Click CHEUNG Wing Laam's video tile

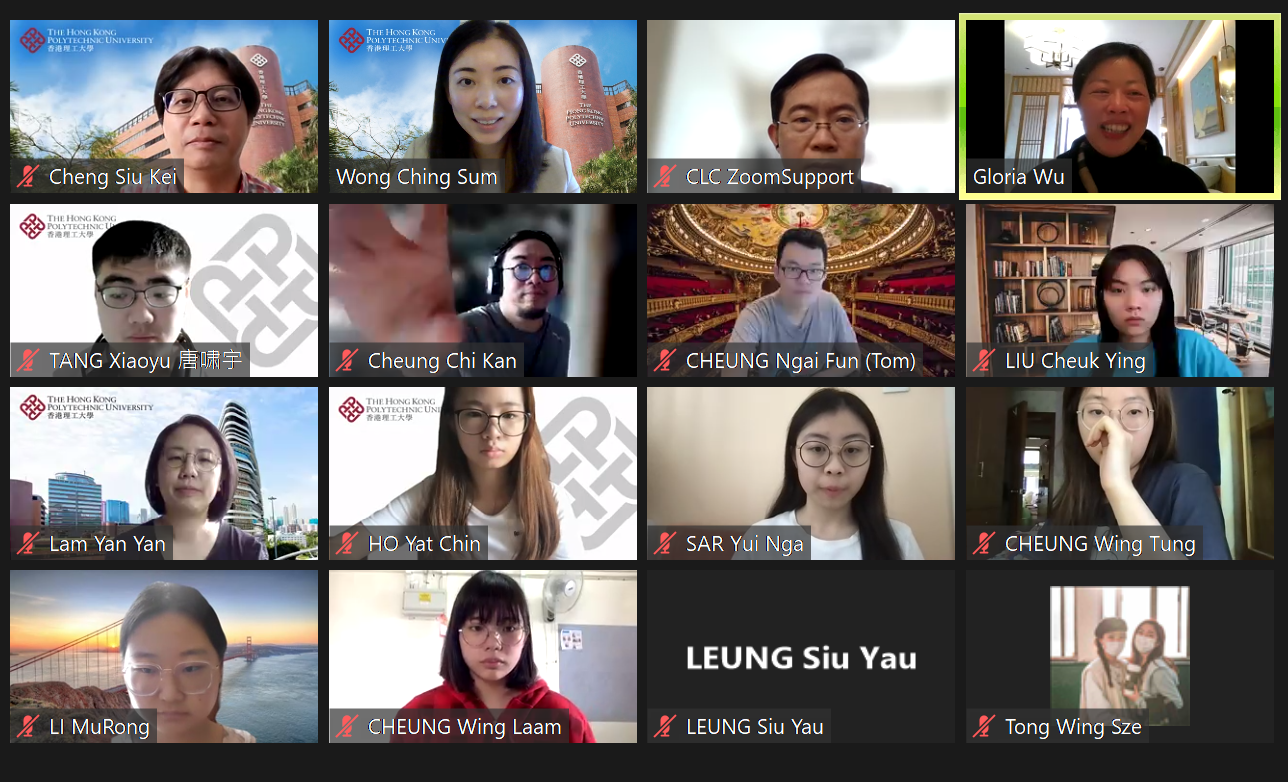(x=483, y=656)
